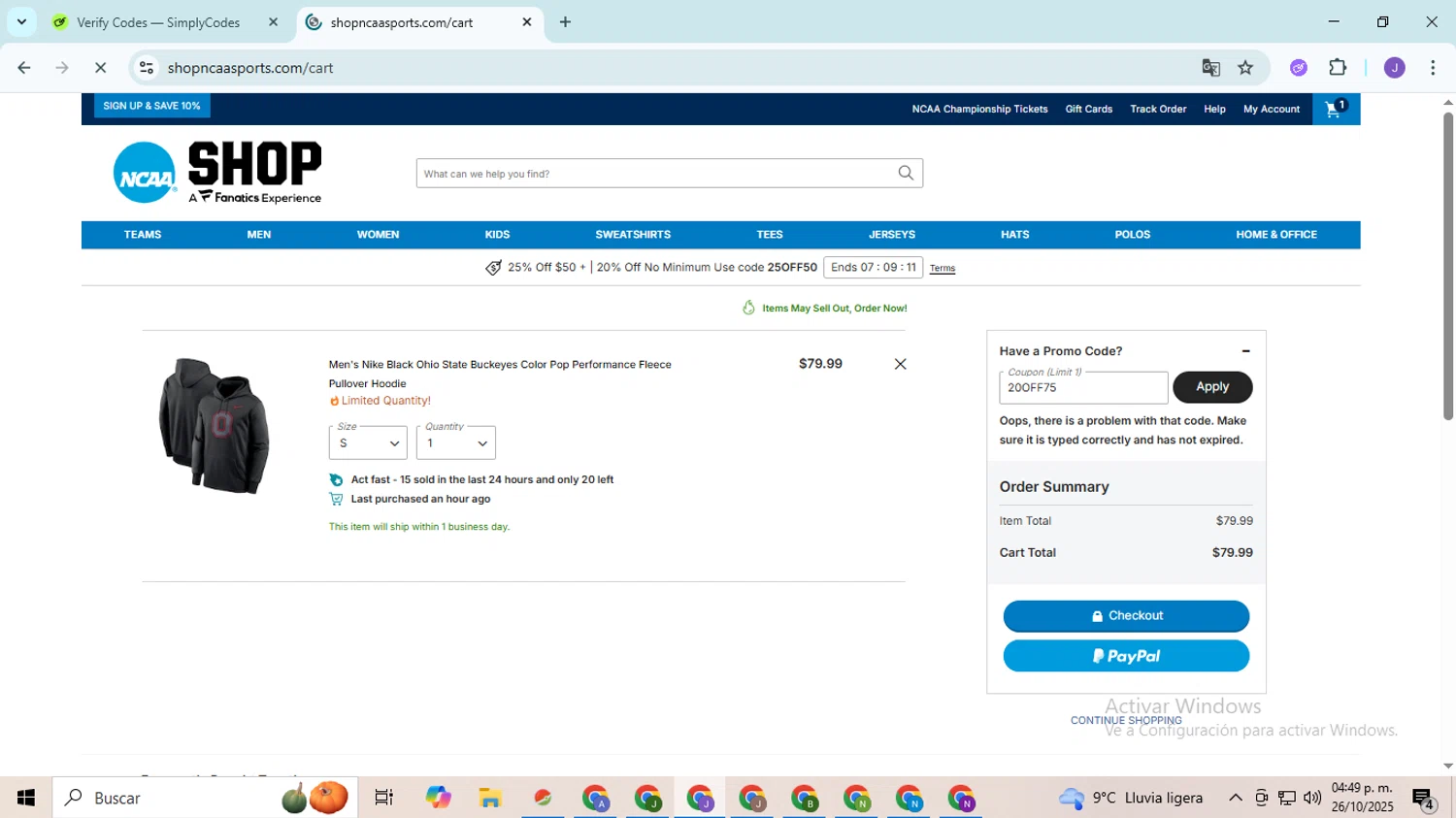Image resolution: width=1456 pixels, height=818 pixels.
Task: Open the HATS menu
Action: [1015, 235]
